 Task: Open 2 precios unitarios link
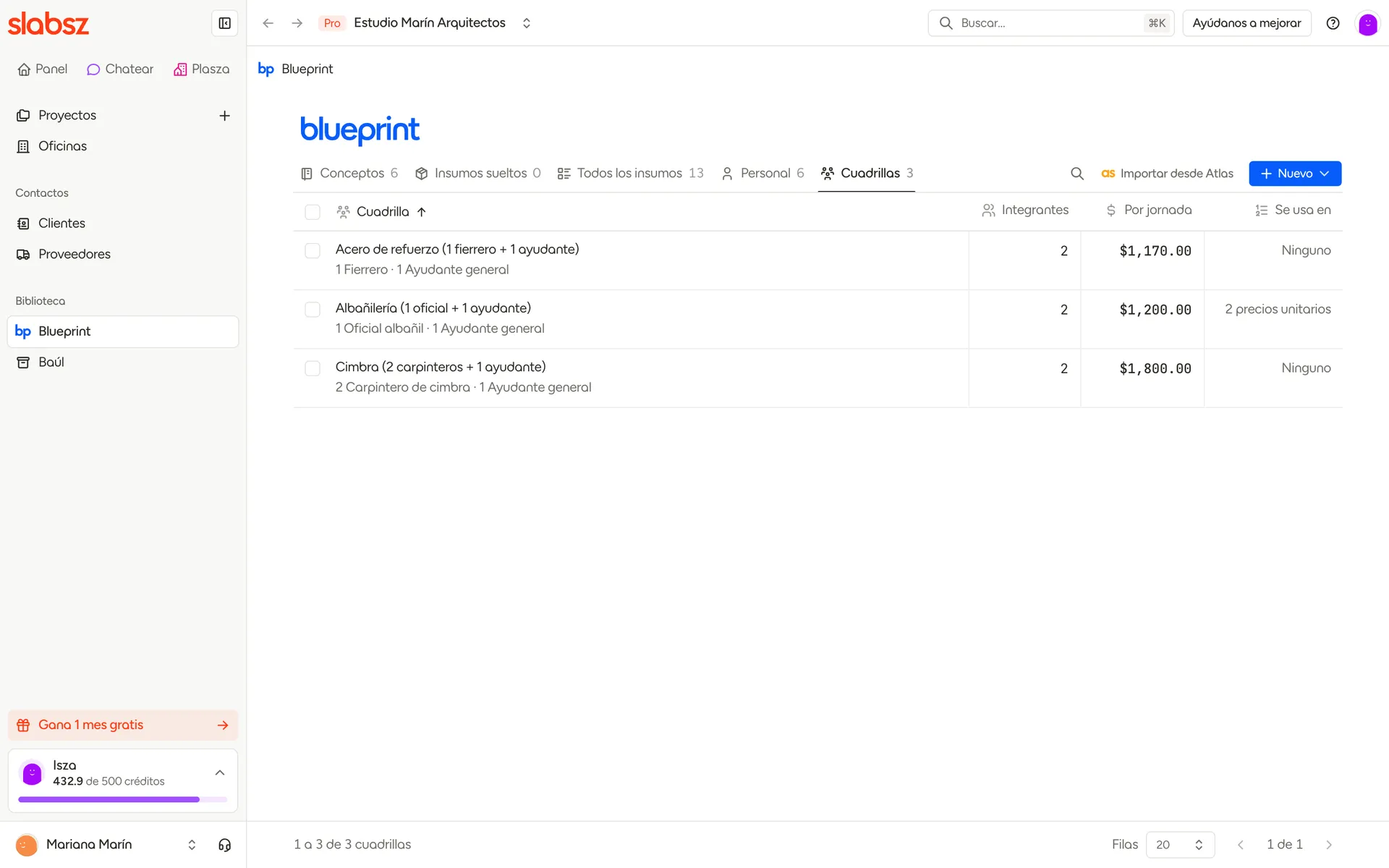pos(1278,310)
